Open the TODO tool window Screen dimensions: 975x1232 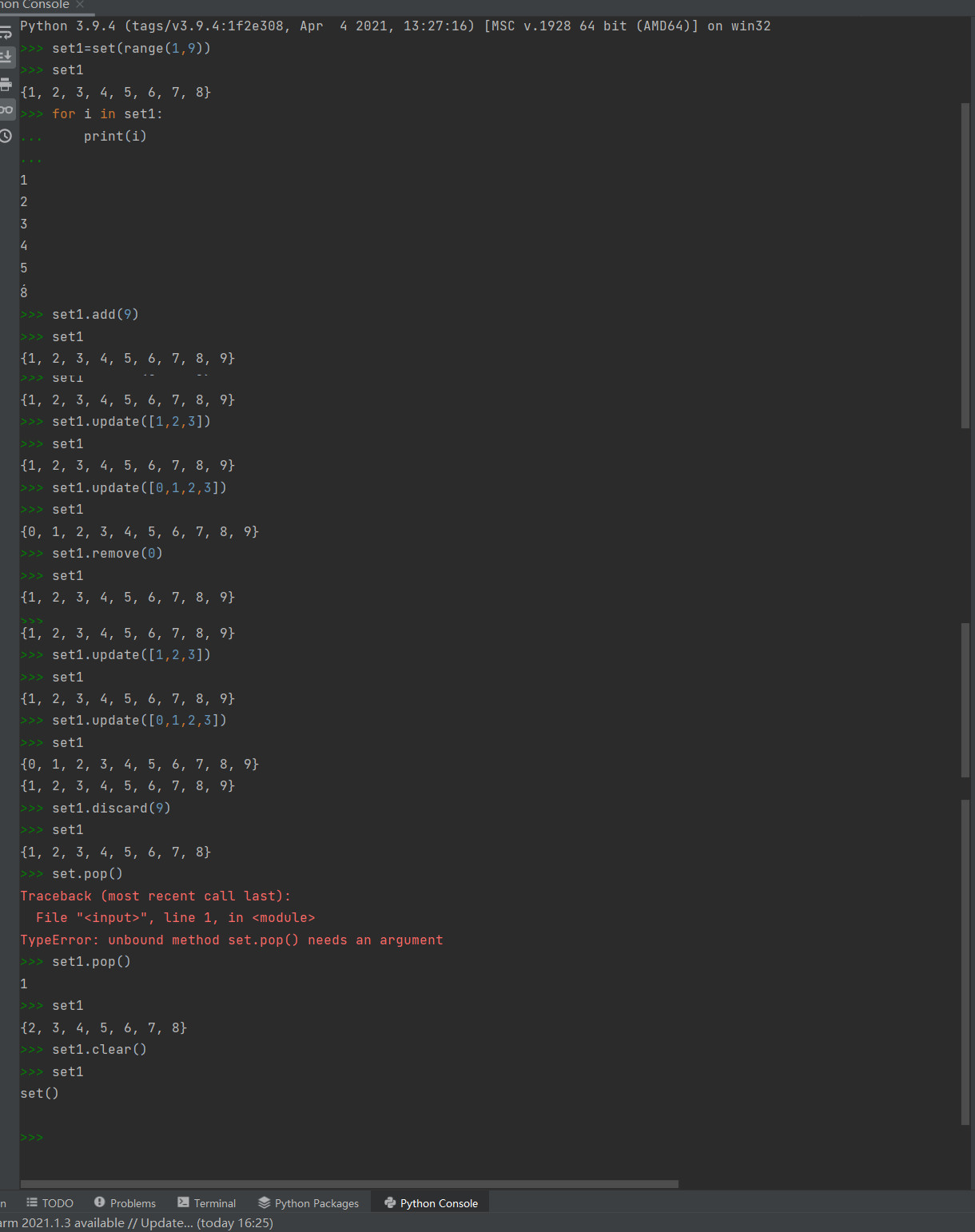coord(50,1203)
